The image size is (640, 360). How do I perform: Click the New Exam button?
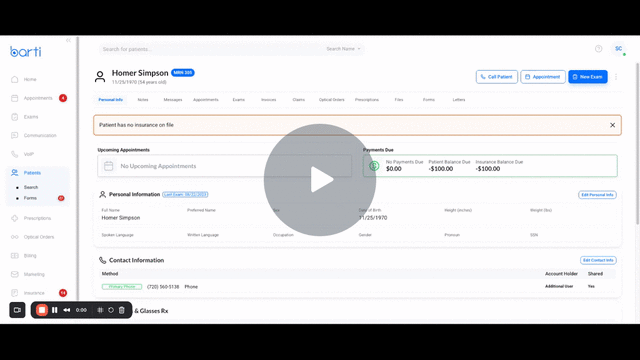tap(588, 77)
